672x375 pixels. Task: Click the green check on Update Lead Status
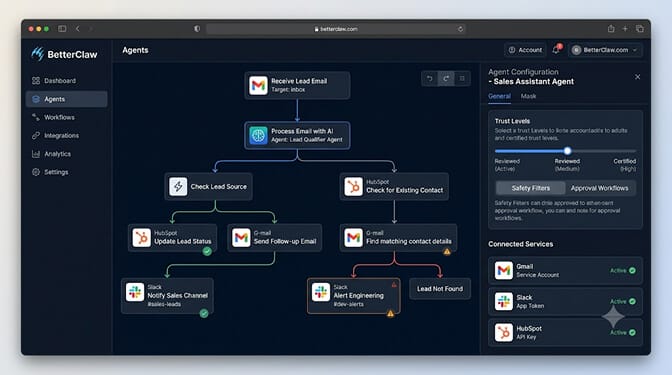coord(207,252)
